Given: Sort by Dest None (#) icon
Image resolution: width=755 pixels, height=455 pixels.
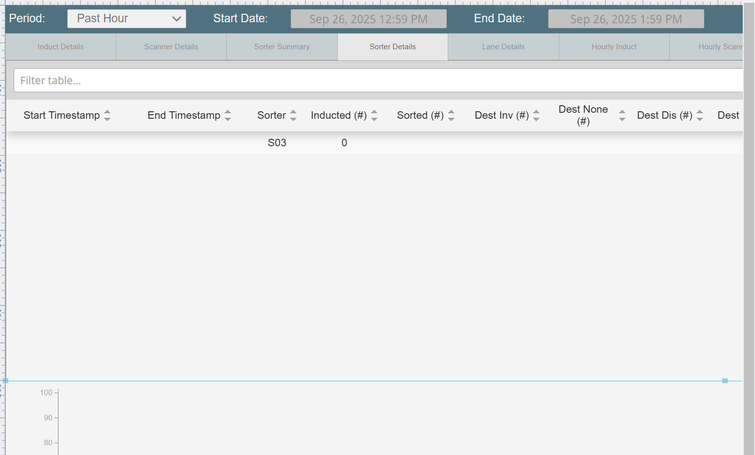Looking at the screenshot, I should click(622, 116).
